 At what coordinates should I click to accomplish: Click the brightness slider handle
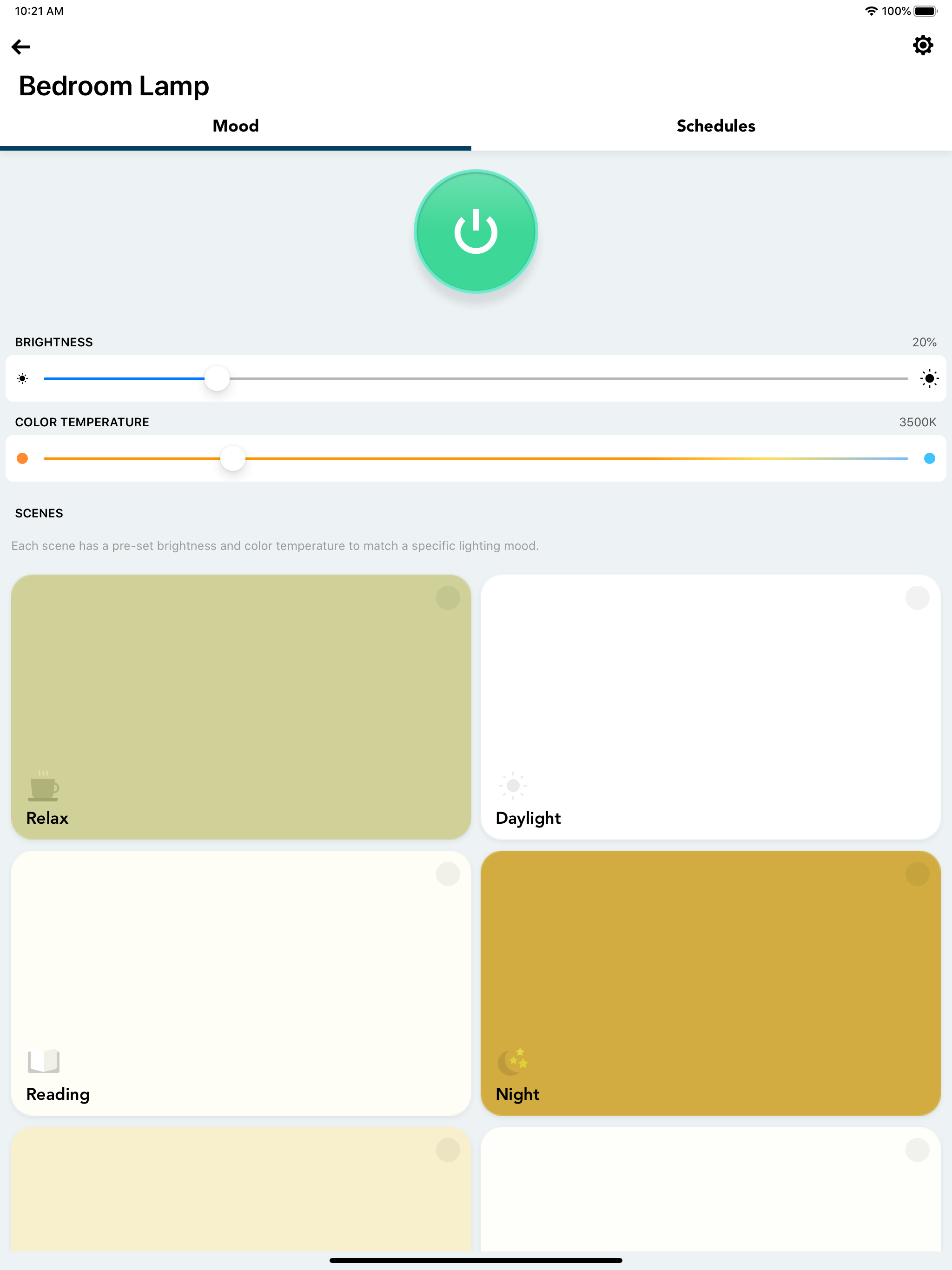[217, 378]
